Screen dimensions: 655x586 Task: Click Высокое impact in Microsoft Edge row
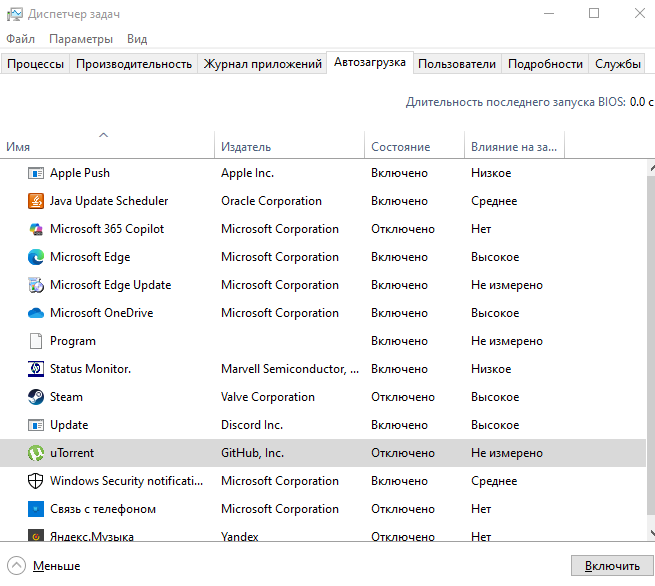(495, 257)
